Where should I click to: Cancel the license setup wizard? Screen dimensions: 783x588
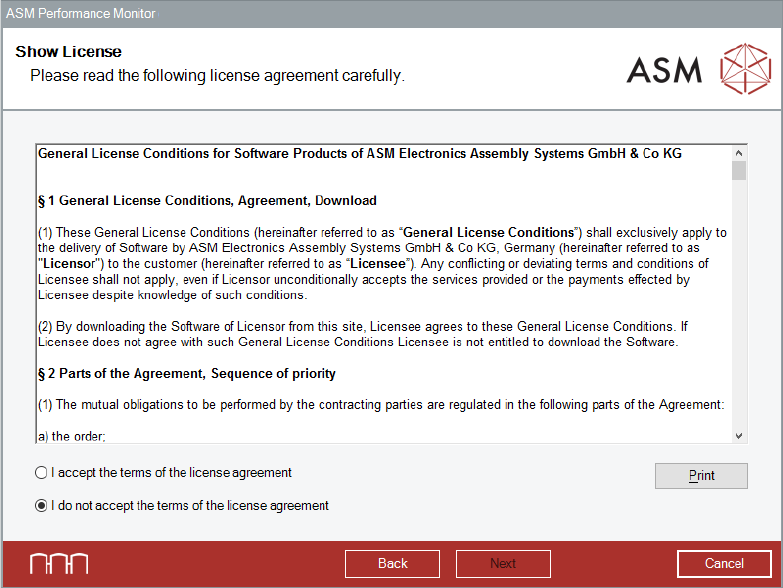[x=724, y=564]
